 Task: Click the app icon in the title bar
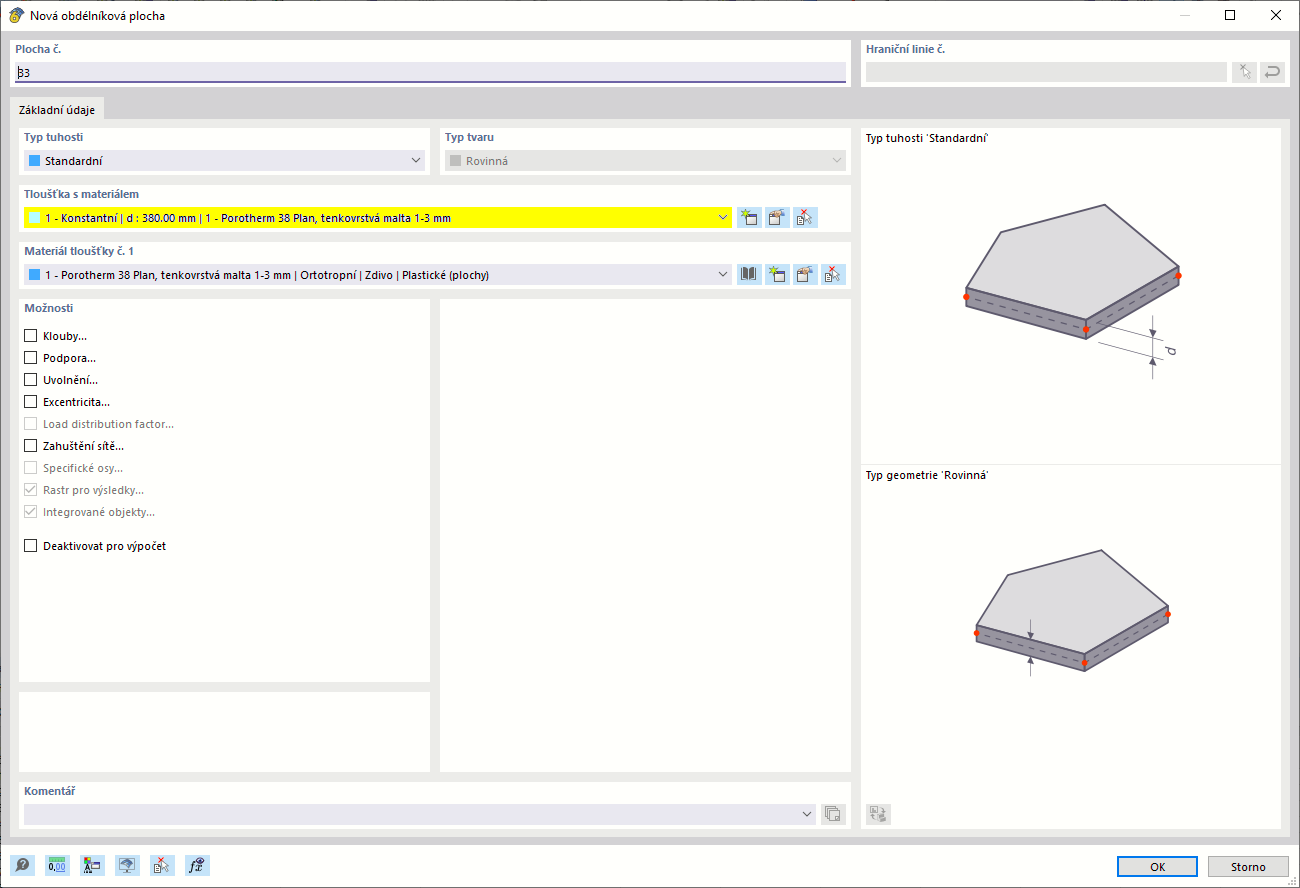pyautogui.click(x=16, y=15)
